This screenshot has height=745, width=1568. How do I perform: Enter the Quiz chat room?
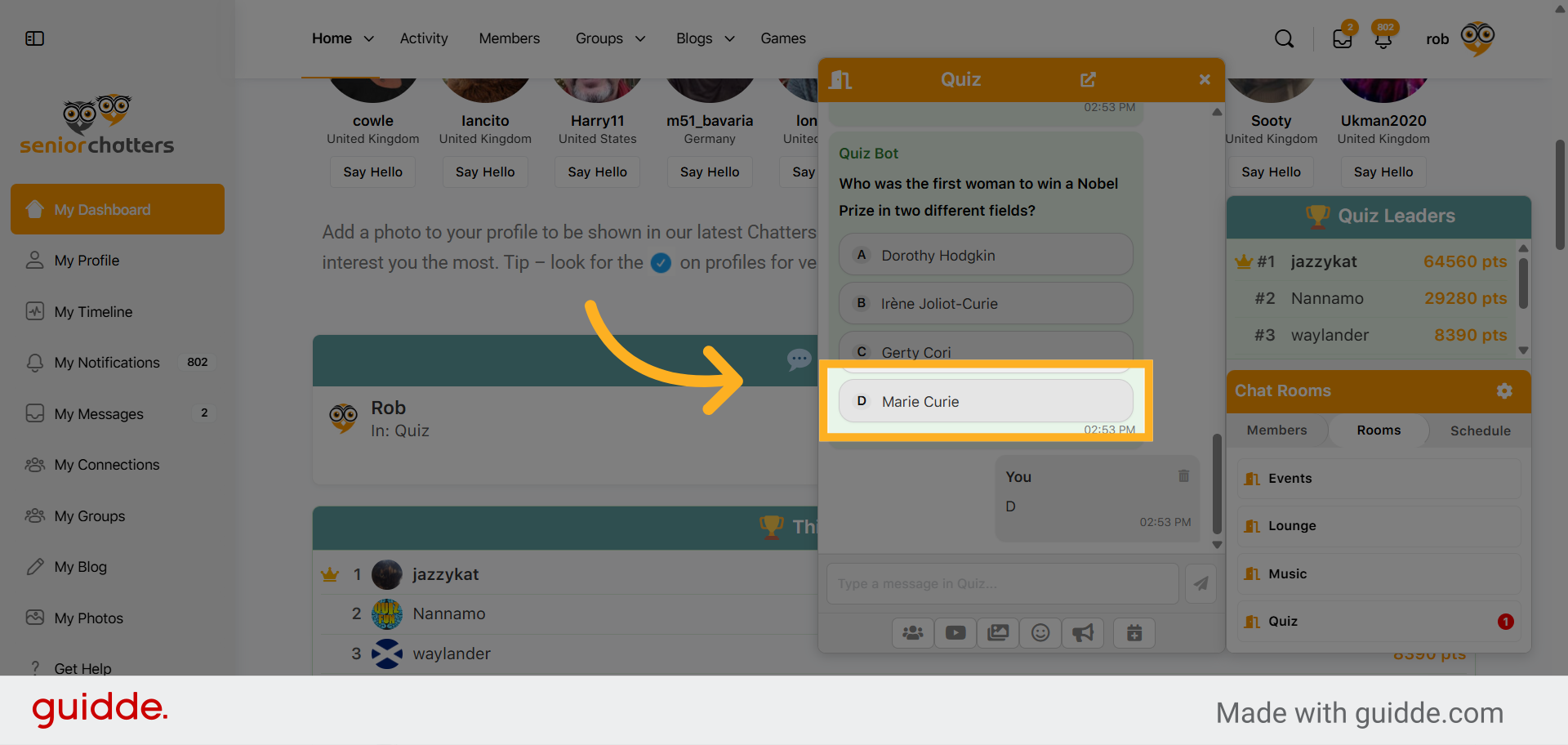click(1379, 621)
